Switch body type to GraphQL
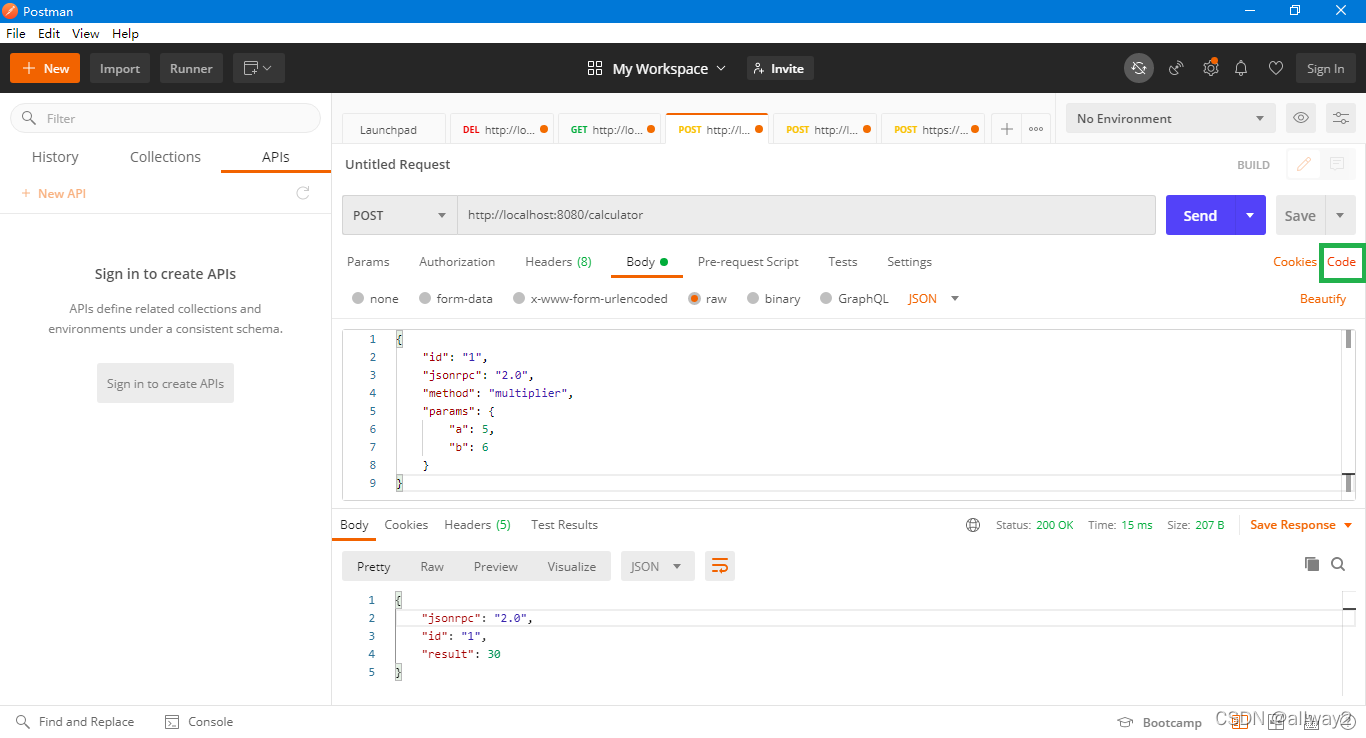1366x738 pixels. click(x=854, y=298)
